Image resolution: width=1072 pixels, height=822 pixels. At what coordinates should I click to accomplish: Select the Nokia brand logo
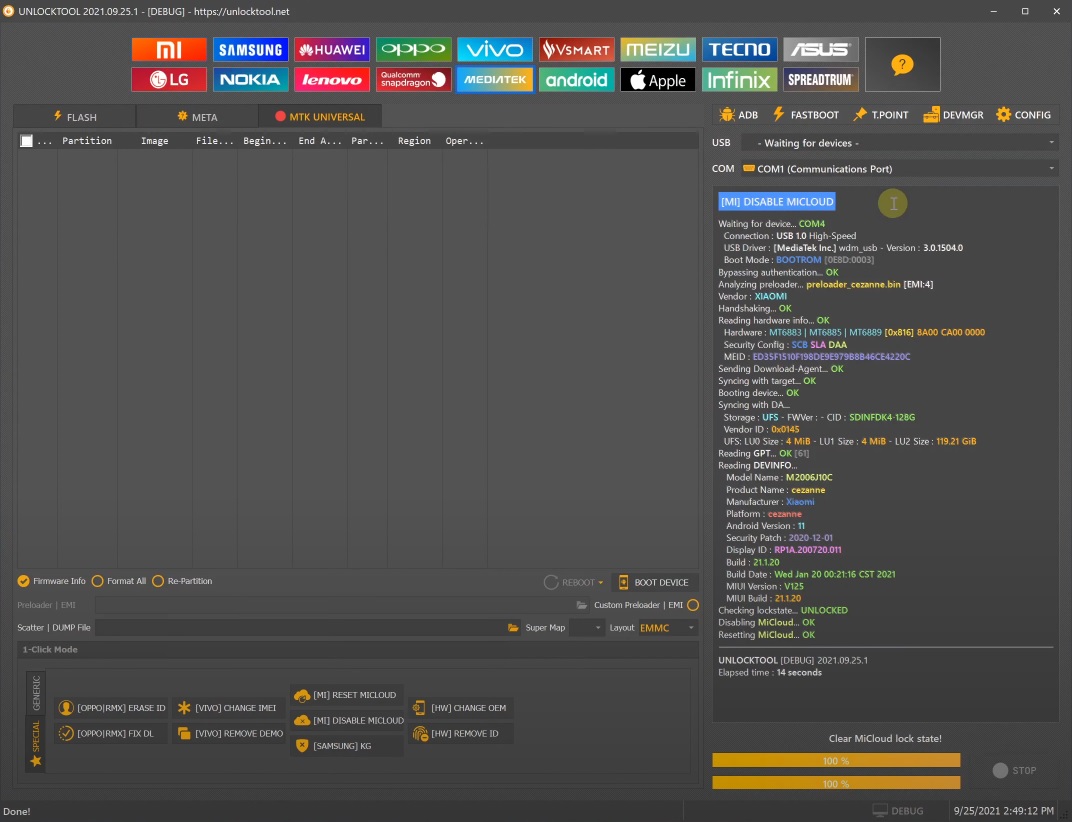coord(250,79)
